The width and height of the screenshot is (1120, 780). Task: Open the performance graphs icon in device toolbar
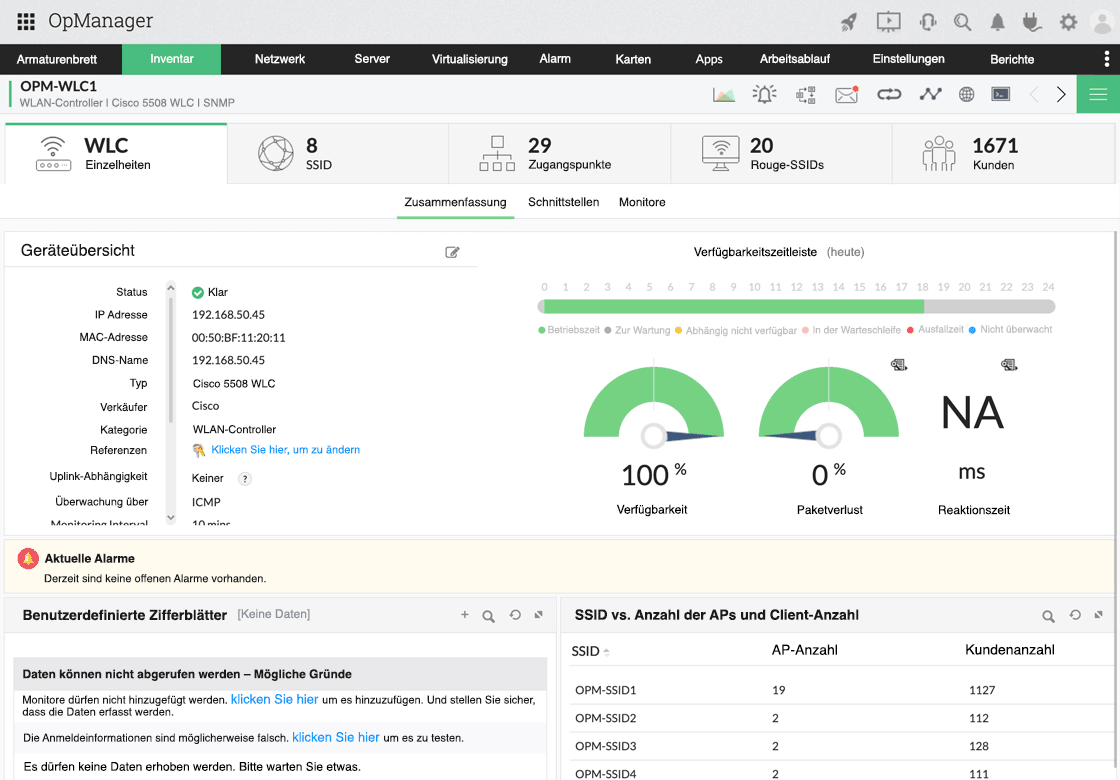pyautogui.click(x=723, y=94)
